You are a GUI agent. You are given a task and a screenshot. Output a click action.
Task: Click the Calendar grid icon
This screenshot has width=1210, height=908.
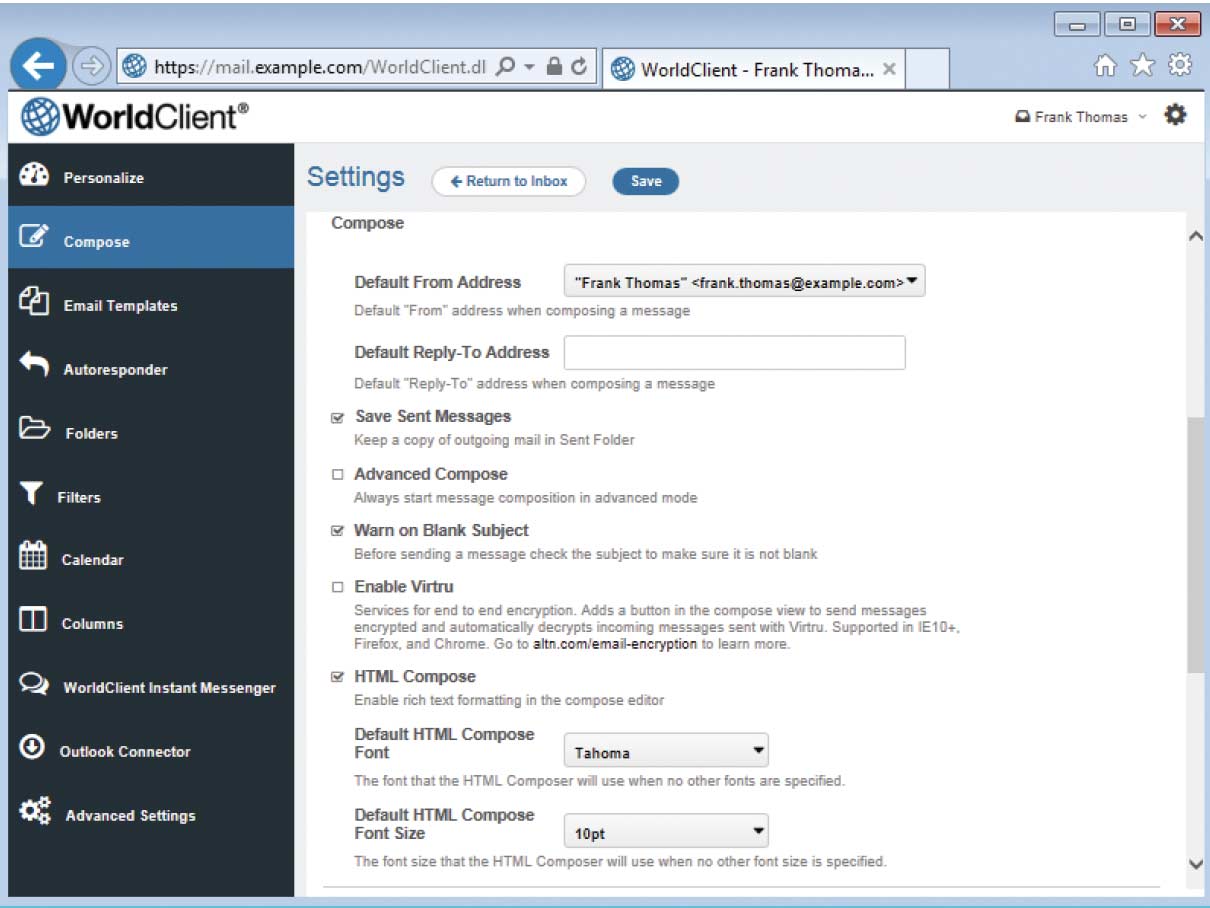33,556
